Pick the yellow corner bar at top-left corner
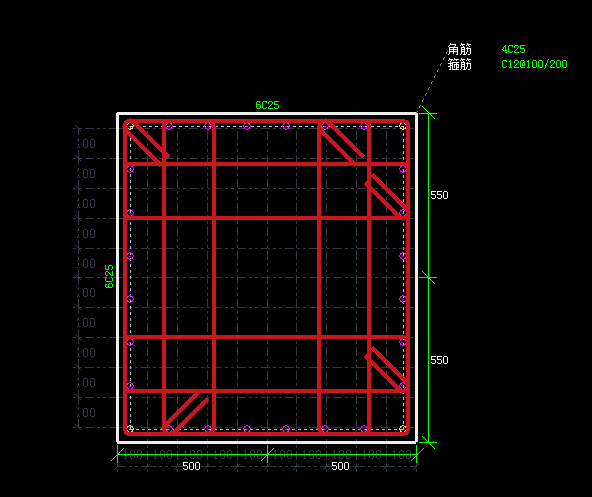Image resolution: width=592 pixels, height=497 pixels. pyautogui.click(x=130, y=126)
